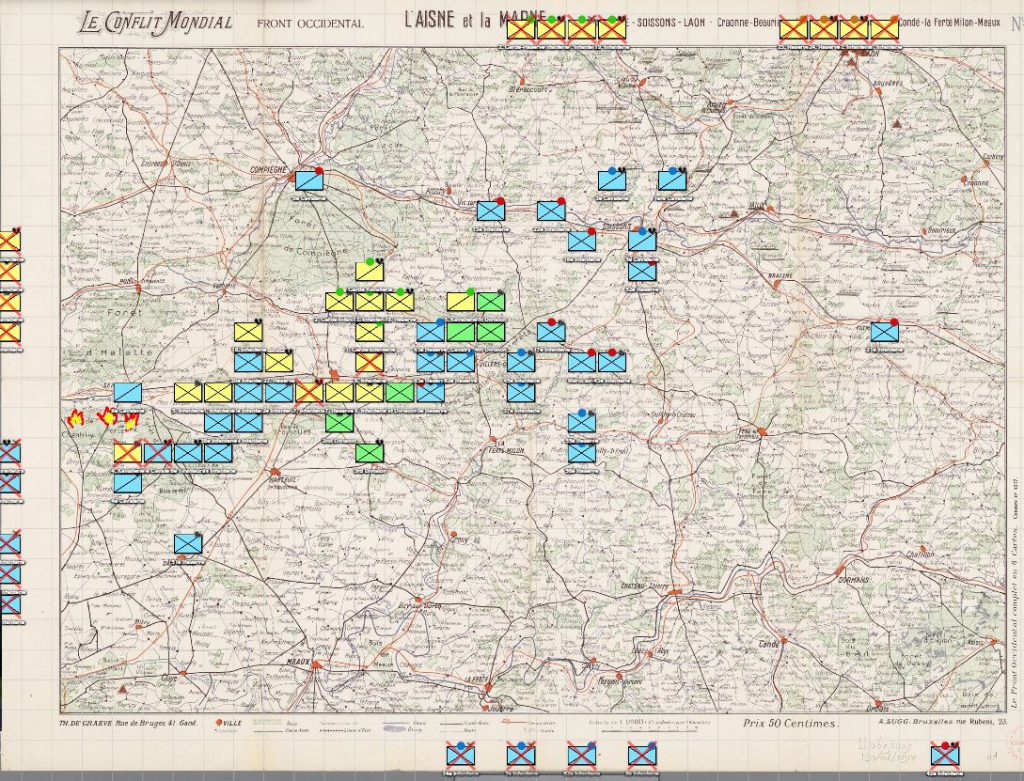Viewport: 1024px width, 781px height.
Task: Click the rightmost crossed-out orange-dot unit at top
Action: coord(884,29)
